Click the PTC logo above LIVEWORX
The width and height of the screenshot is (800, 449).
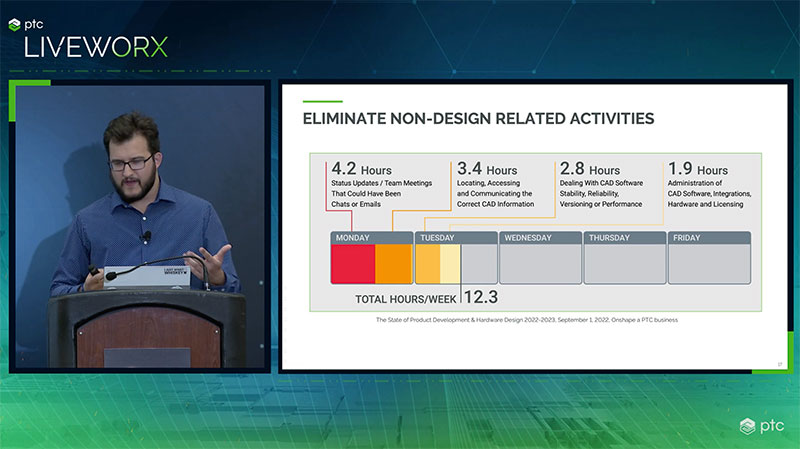point(36,17)
